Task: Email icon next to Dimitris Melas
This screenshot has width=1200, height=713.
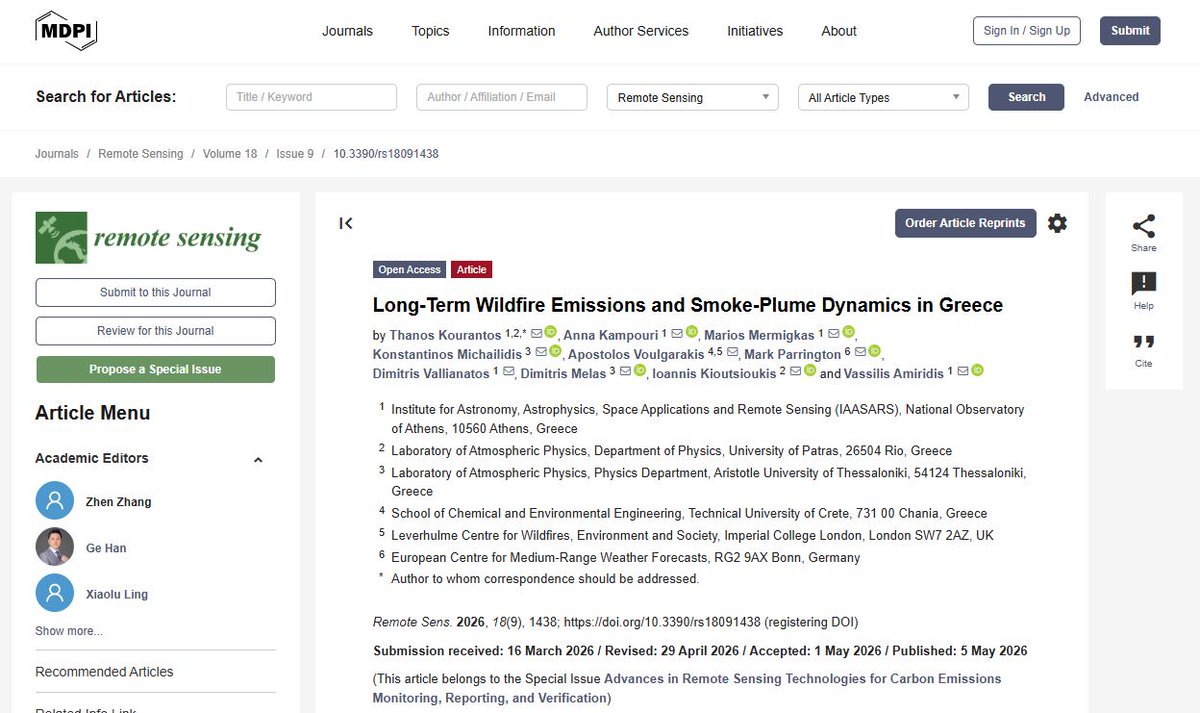Action: coord(625,371)
